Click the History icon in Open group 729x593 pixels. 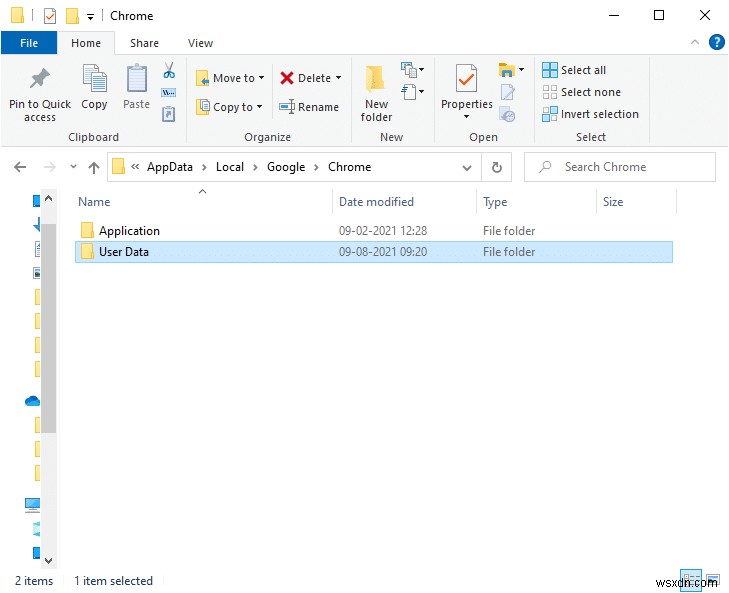[x=507, y=114]
